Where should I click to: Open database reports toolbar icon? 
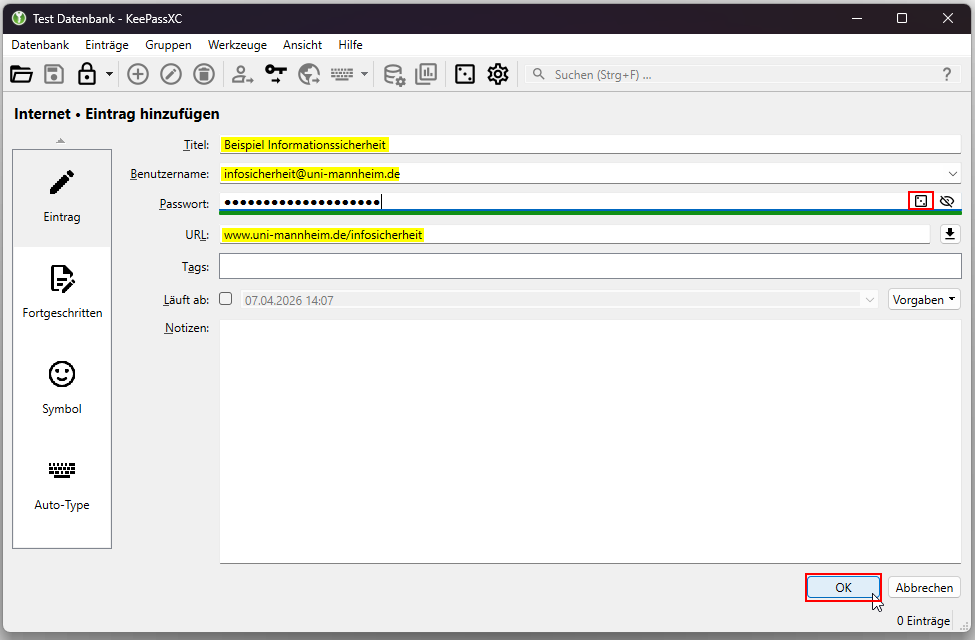427,75
